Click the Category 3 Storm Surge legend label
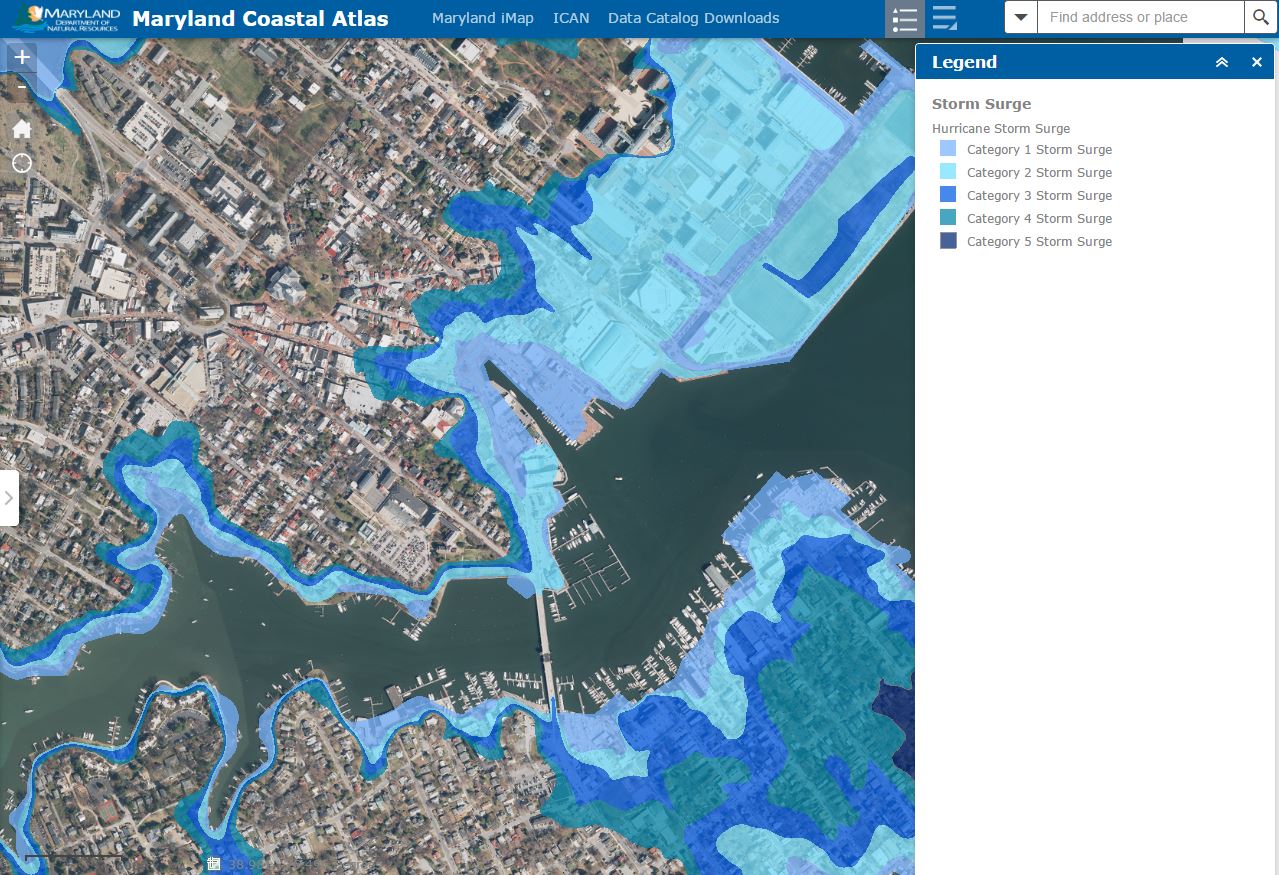 pyautogui.click(x=1039, y=195)
